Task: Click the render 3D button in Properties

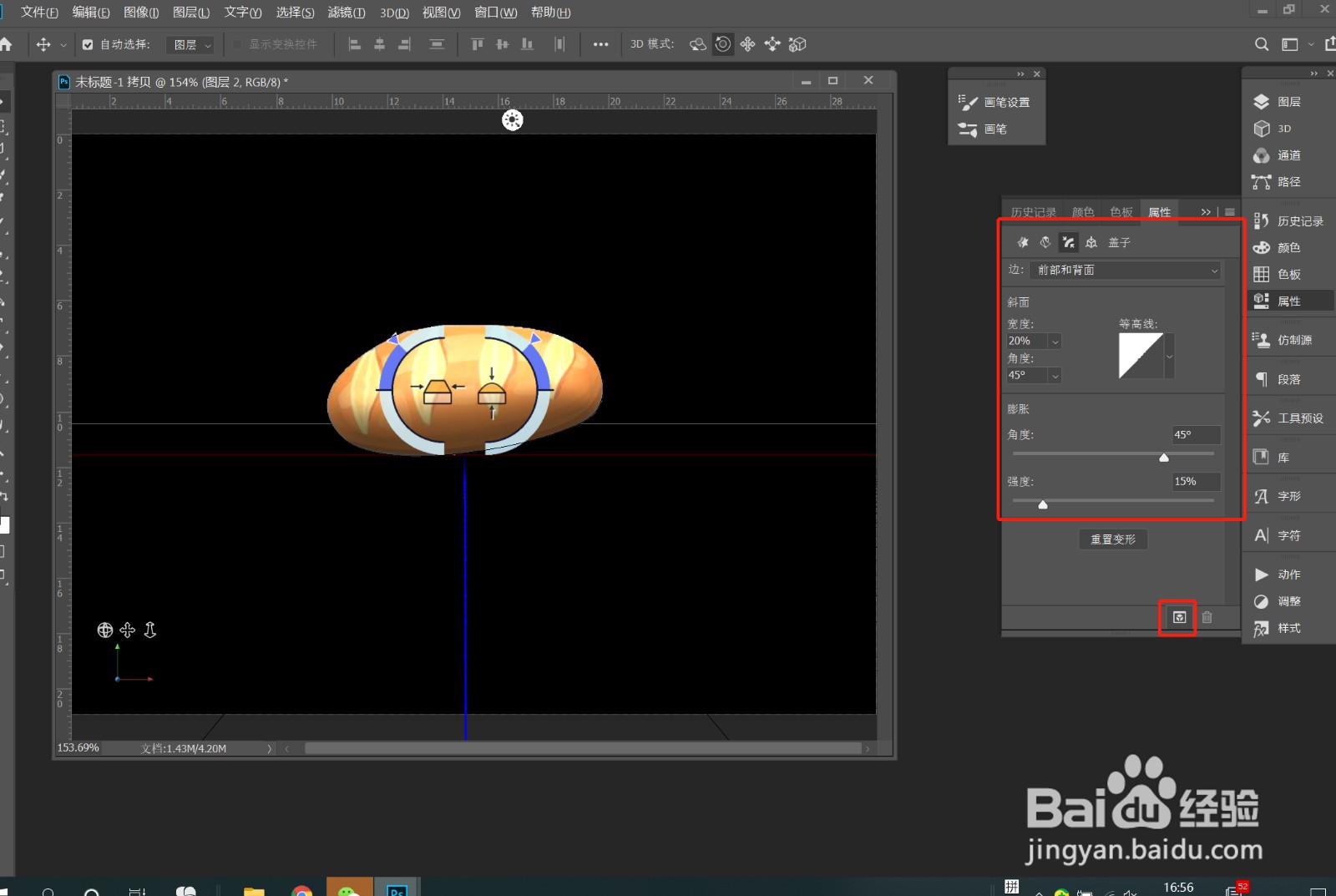Action: click(x=1179, y=618)
